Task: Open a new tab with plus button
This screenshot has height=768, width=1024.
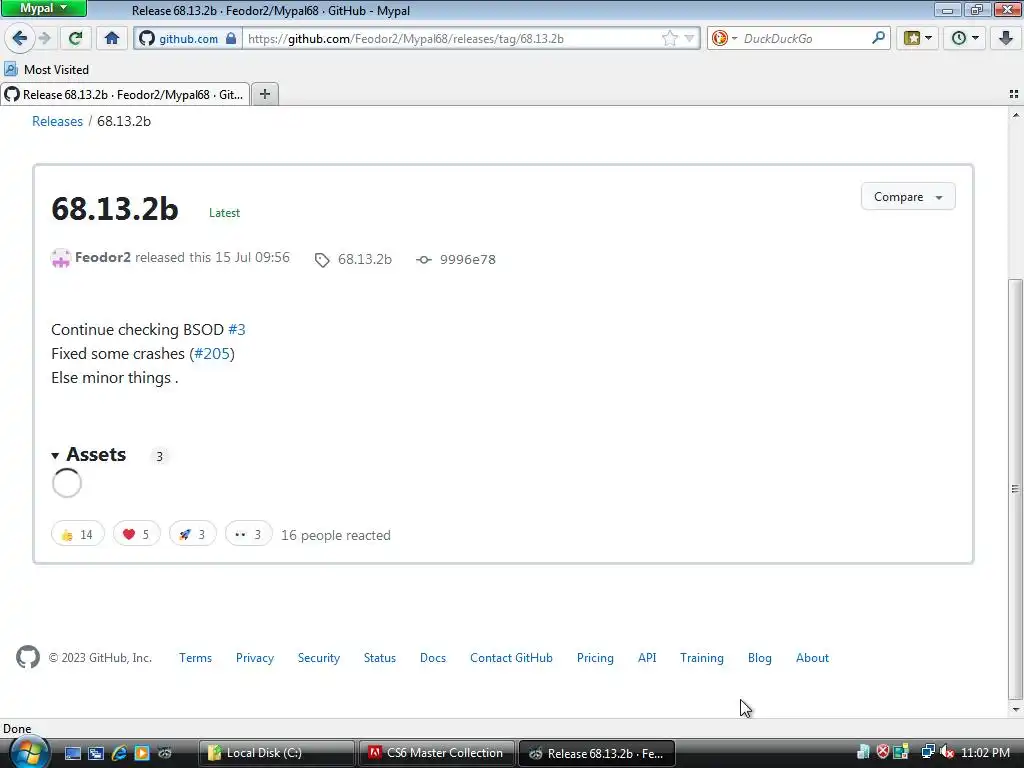Action: coord(264,94)
